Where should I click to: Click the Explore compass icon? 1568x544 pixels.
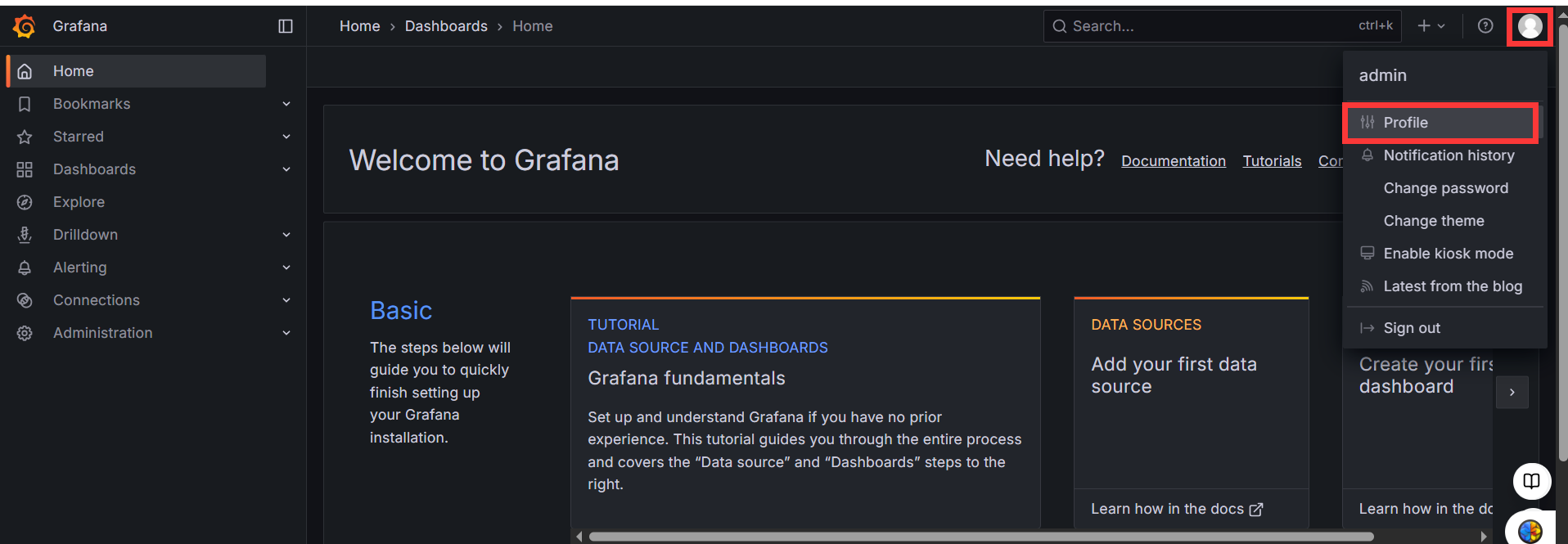pos(25,202)
